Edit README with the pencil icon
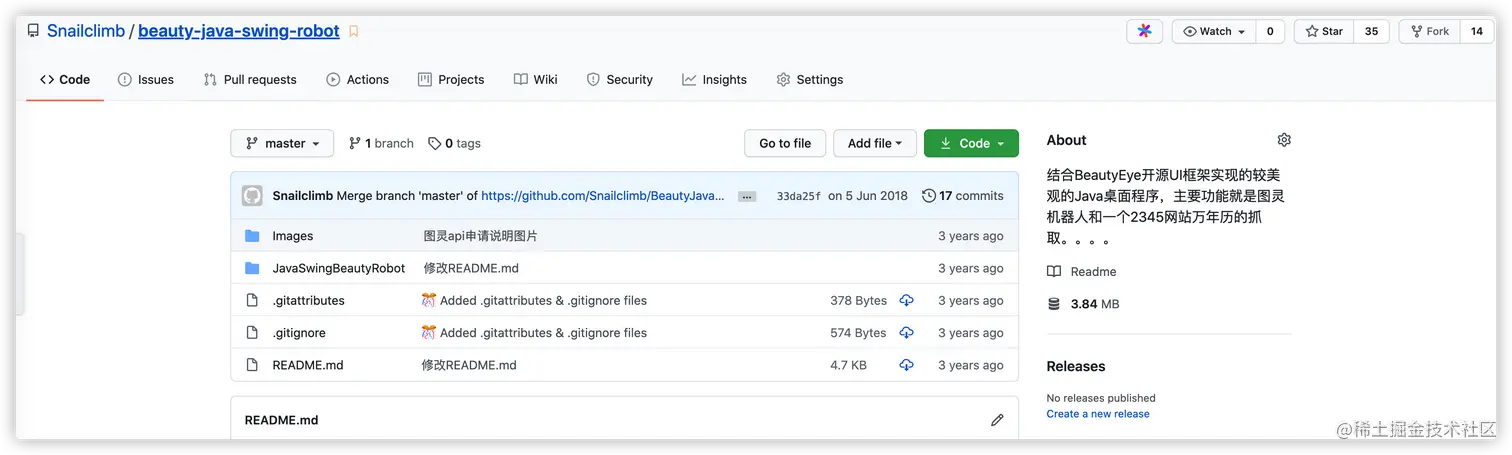The height and width of the screenshot is (455, 1512). [997, 420]
